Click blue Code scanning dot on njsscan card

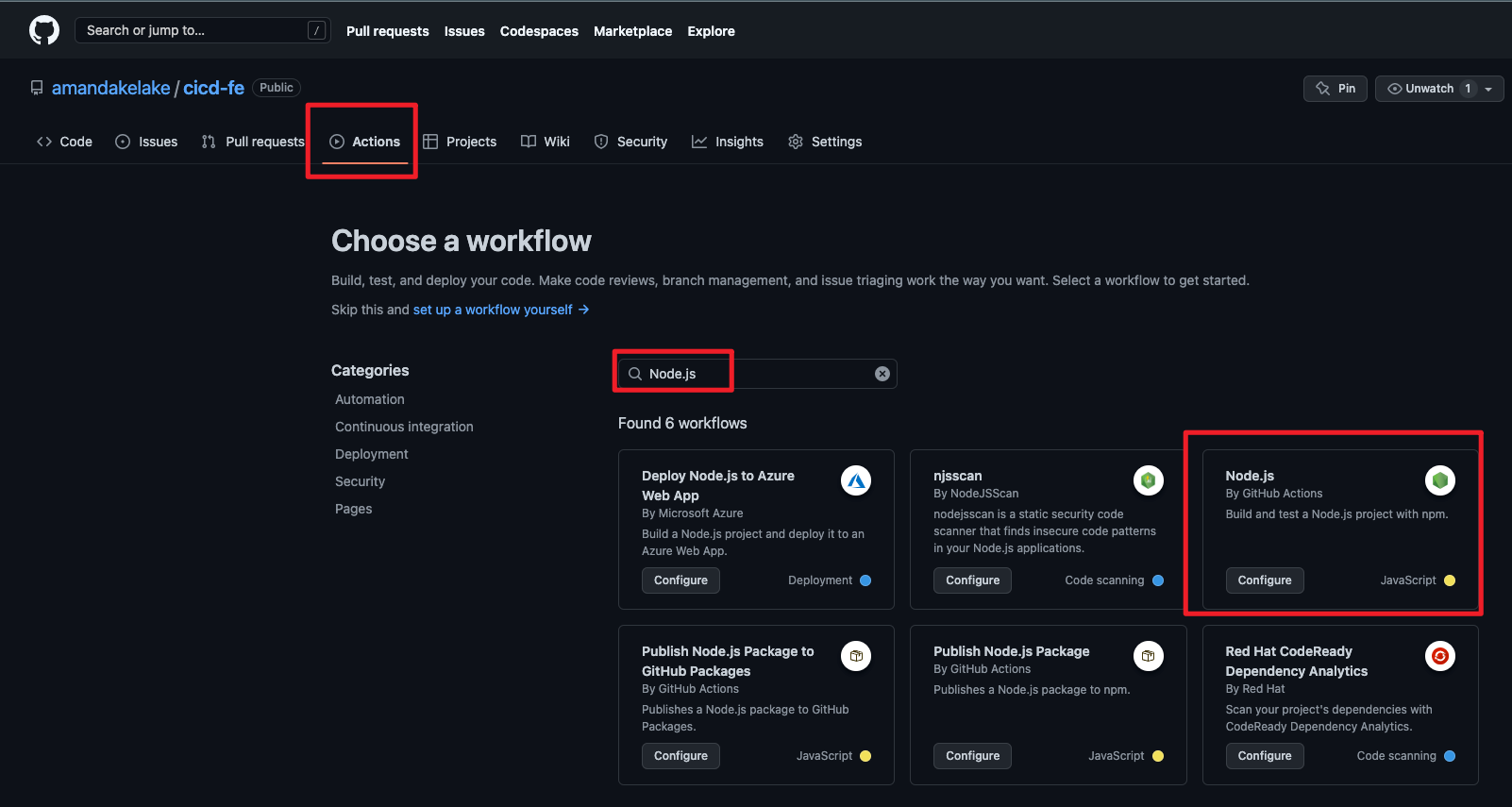tap(1158, 580)
